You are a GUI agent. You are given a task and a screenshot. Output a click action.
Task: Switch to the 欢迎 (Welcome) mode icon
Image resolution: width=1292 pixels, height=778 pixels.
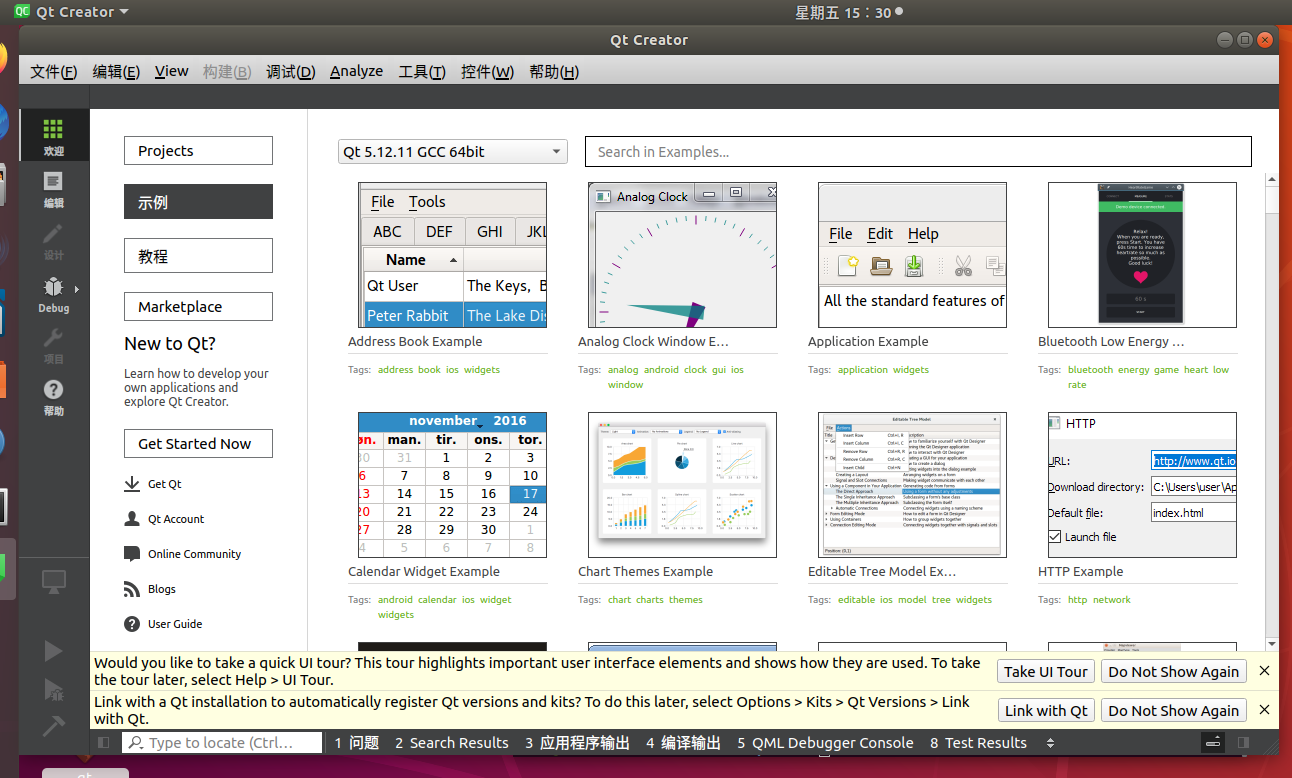pos(53,134)
